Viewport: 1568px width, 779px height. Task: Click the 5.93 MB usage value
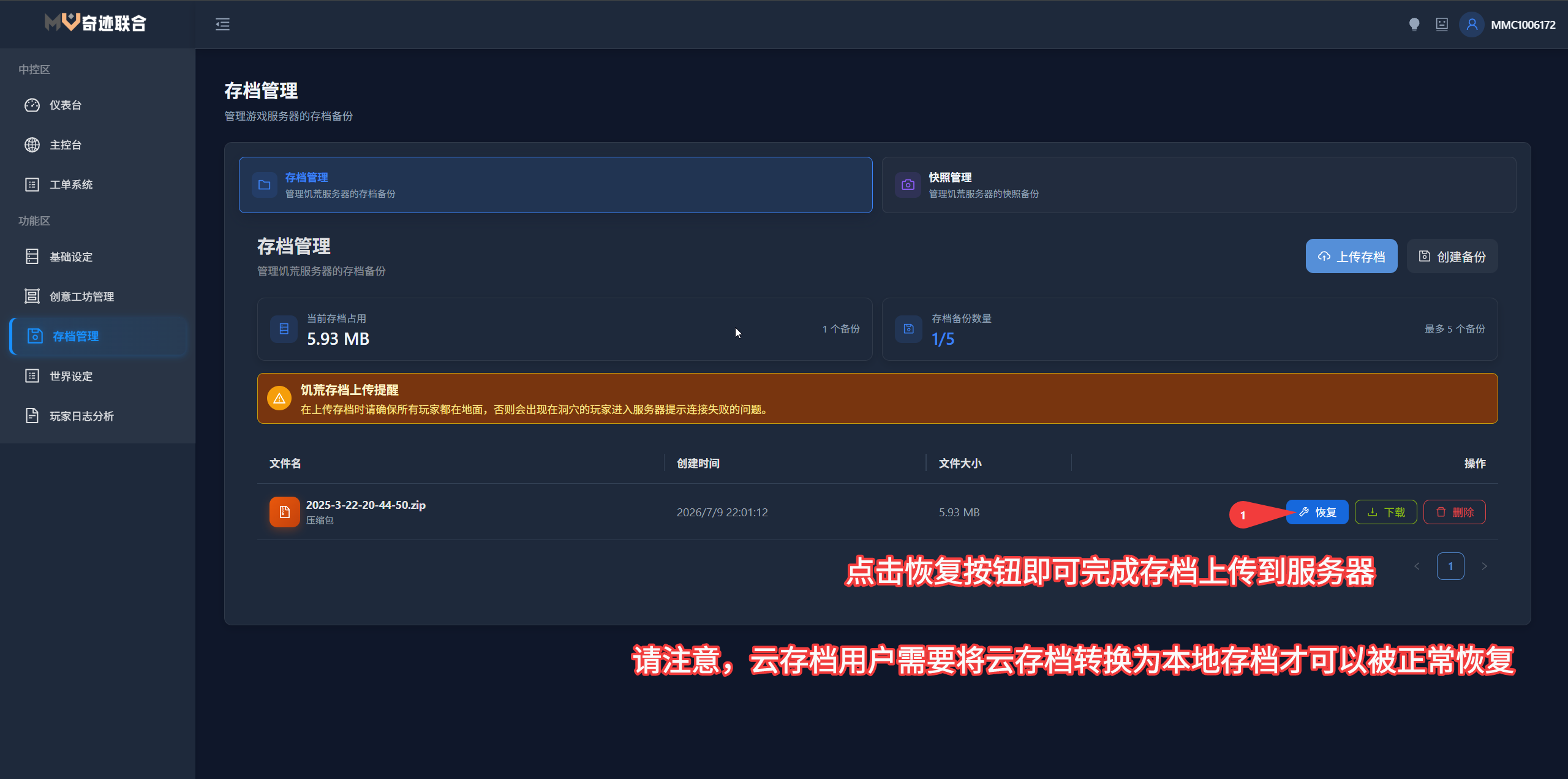pos(338,339)
